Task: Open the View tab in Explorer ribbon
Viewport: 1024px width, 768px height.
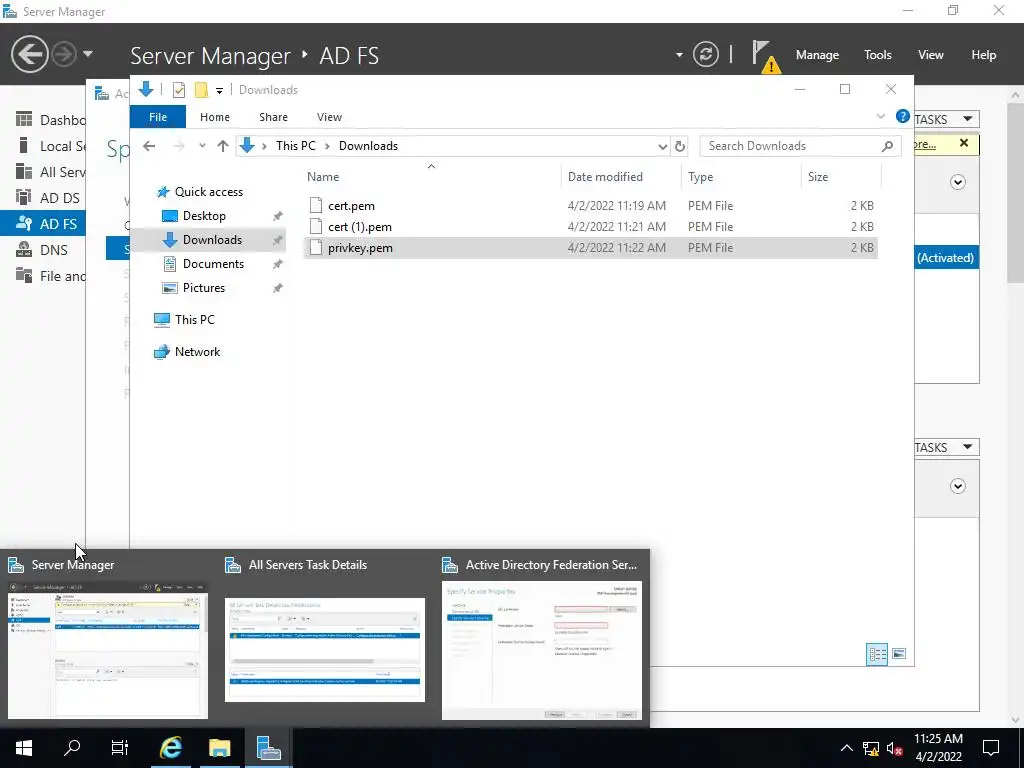Action: pos(329,117)
